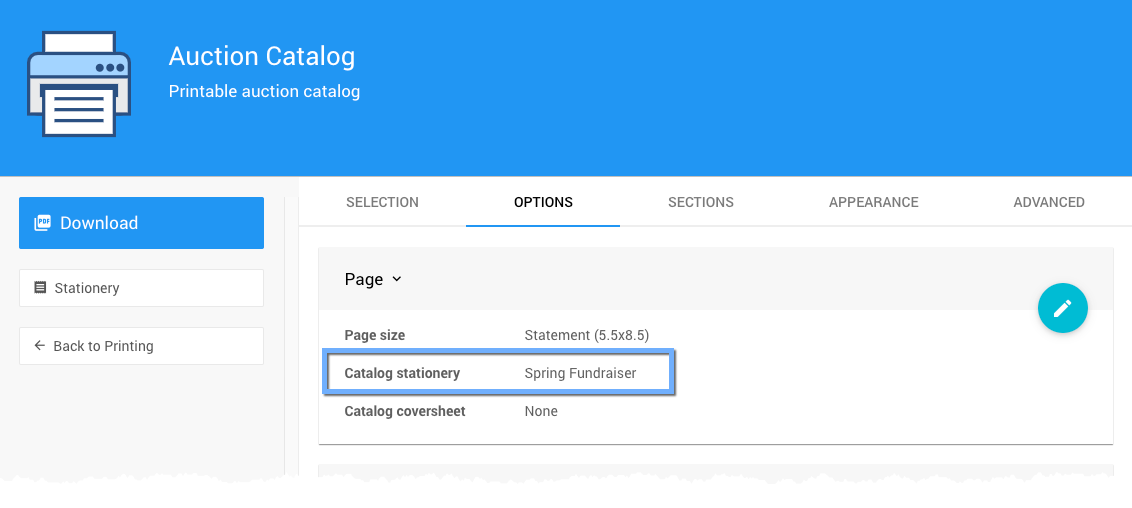Click the Auction Catalog page title
This screenshot has width=1132, height=508.
click(262, 56)
